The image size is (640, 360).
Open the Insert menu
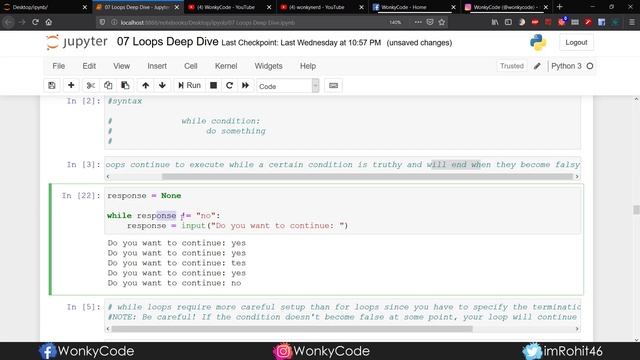157,66
